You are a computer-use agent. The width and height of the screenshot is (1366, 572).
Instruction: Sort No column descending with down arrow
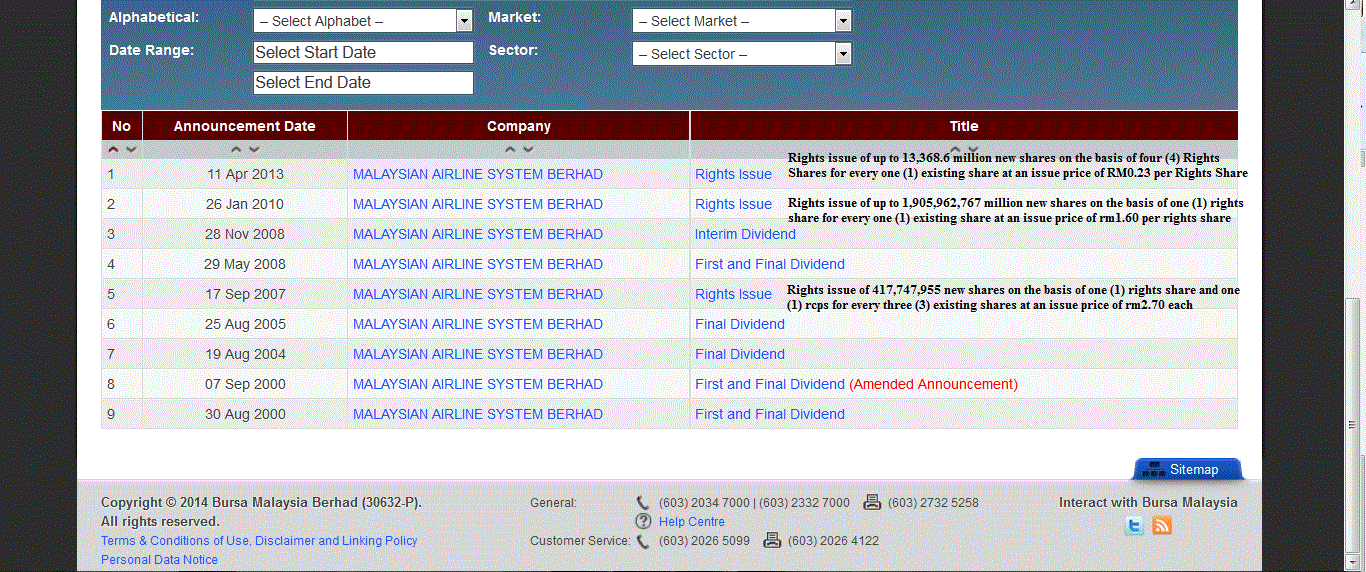[x=131, y=149]
